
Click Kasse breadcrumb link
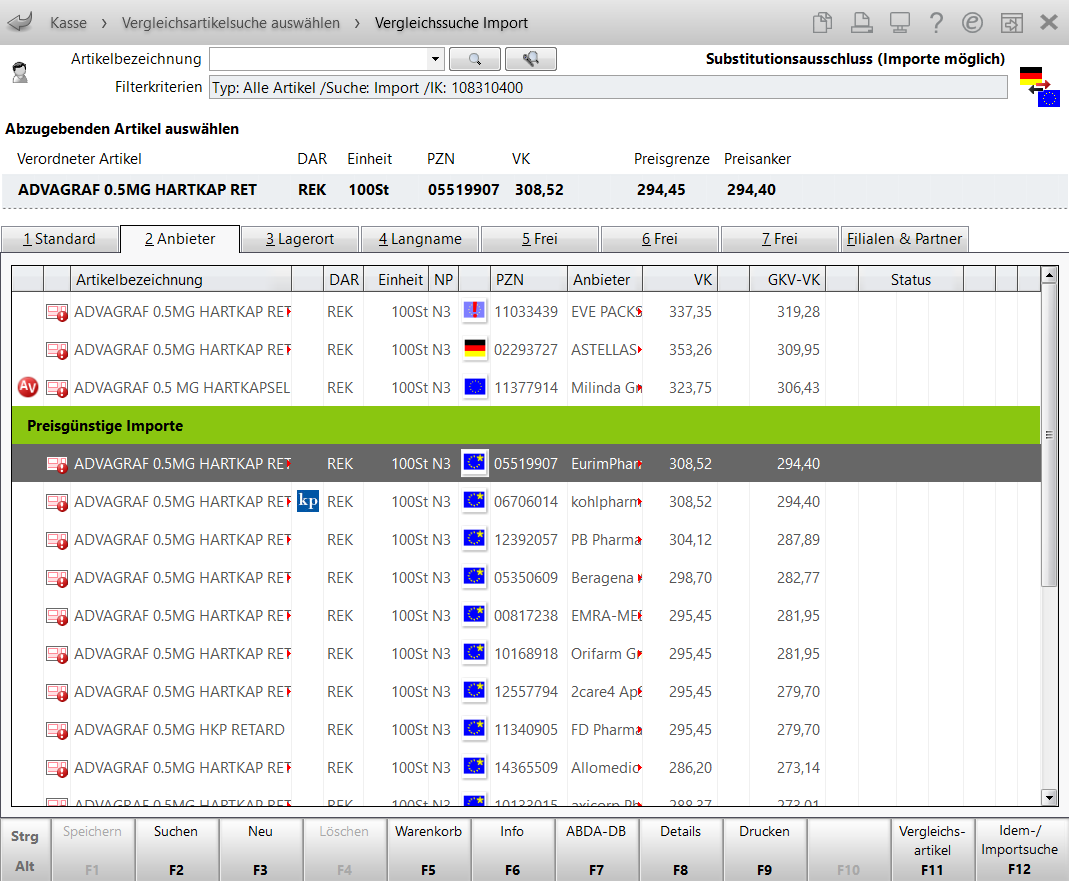[68, 23]
